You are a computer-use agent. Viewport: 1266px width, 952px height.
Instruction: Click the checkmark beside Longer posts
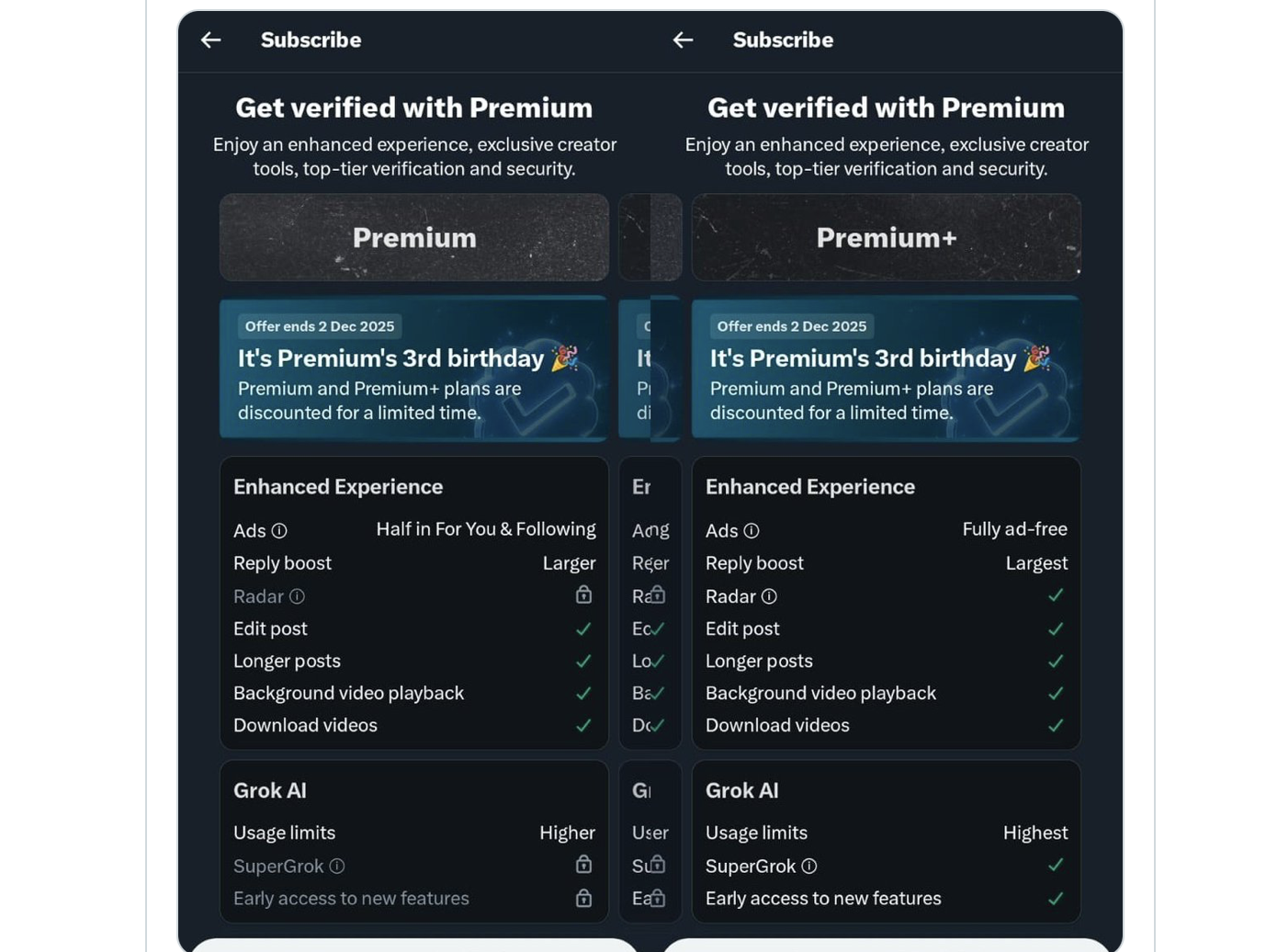pyautogui.click(x=583, y=661)
